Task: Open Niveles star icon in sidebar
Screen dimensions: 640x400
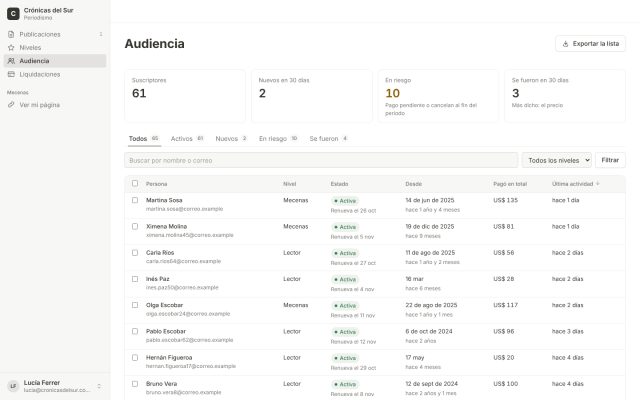Action: coord(11,48)
